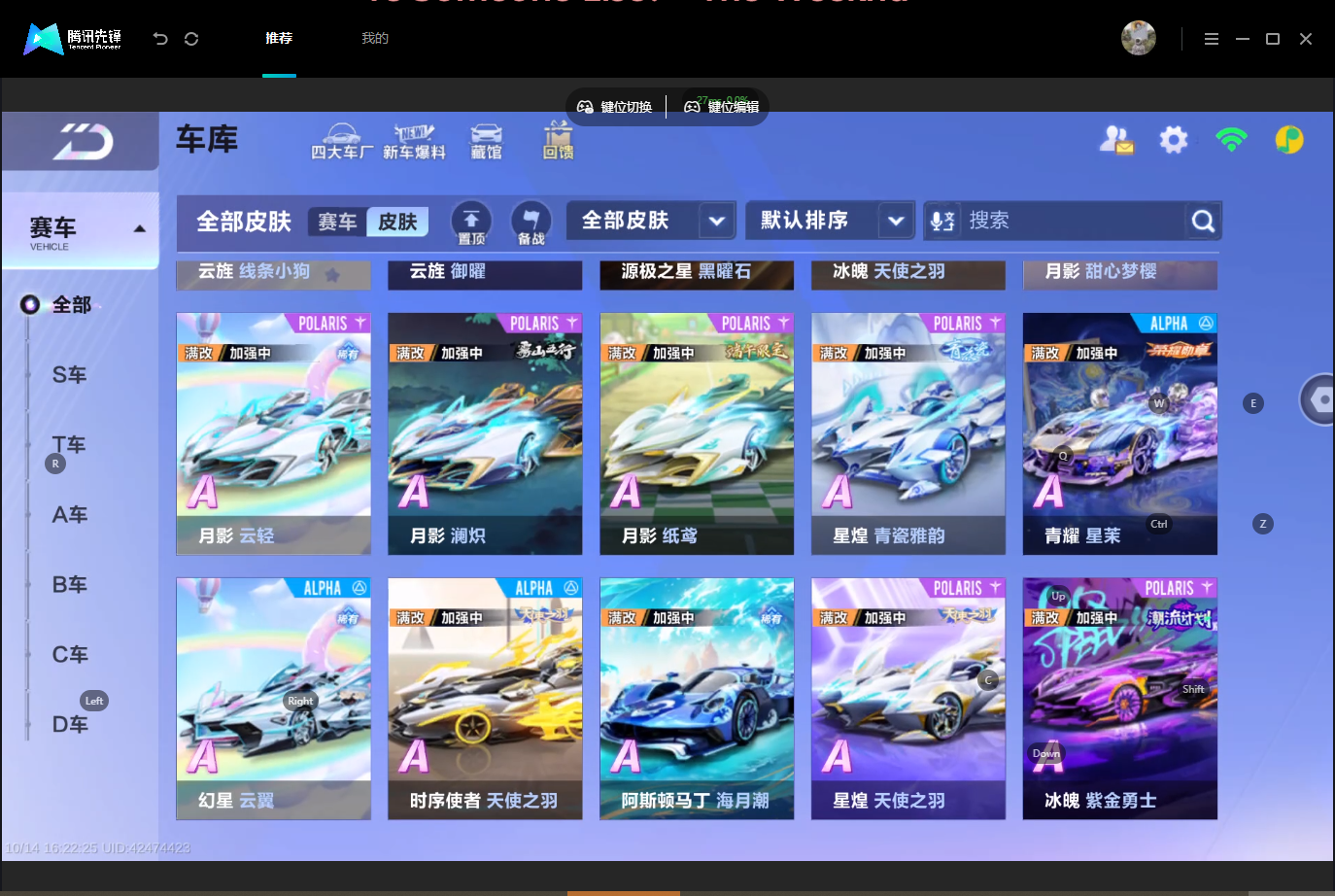Click the back arrow in launcher header
Viewport: 1335px width, 896px height.
point(160,39)
